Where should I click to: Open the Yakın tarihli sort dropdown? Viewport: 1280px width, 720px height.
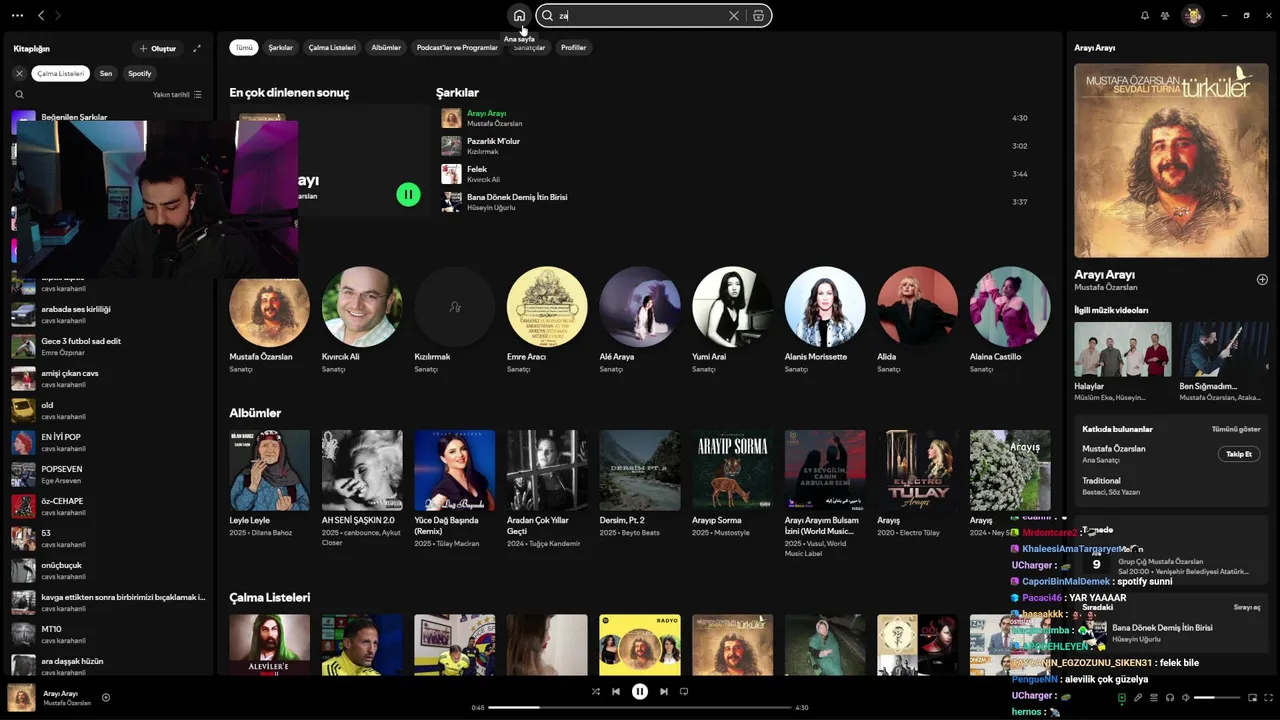(177, 95)
